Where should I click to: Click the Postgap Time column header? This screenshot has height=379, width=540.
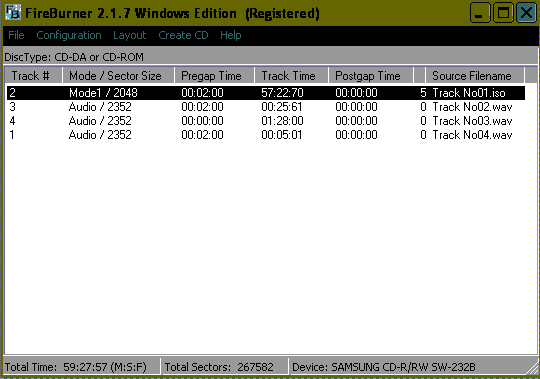tap(371, 75)
